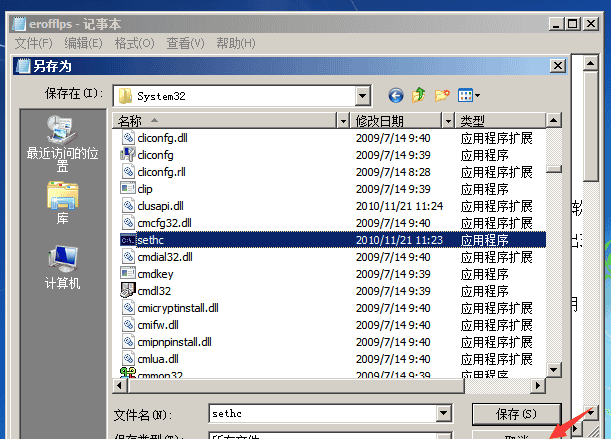This screenshot has width=611, height=439.
Task: Click the Notepad window scroll-up arrow
Action: (x=591, y=63)
